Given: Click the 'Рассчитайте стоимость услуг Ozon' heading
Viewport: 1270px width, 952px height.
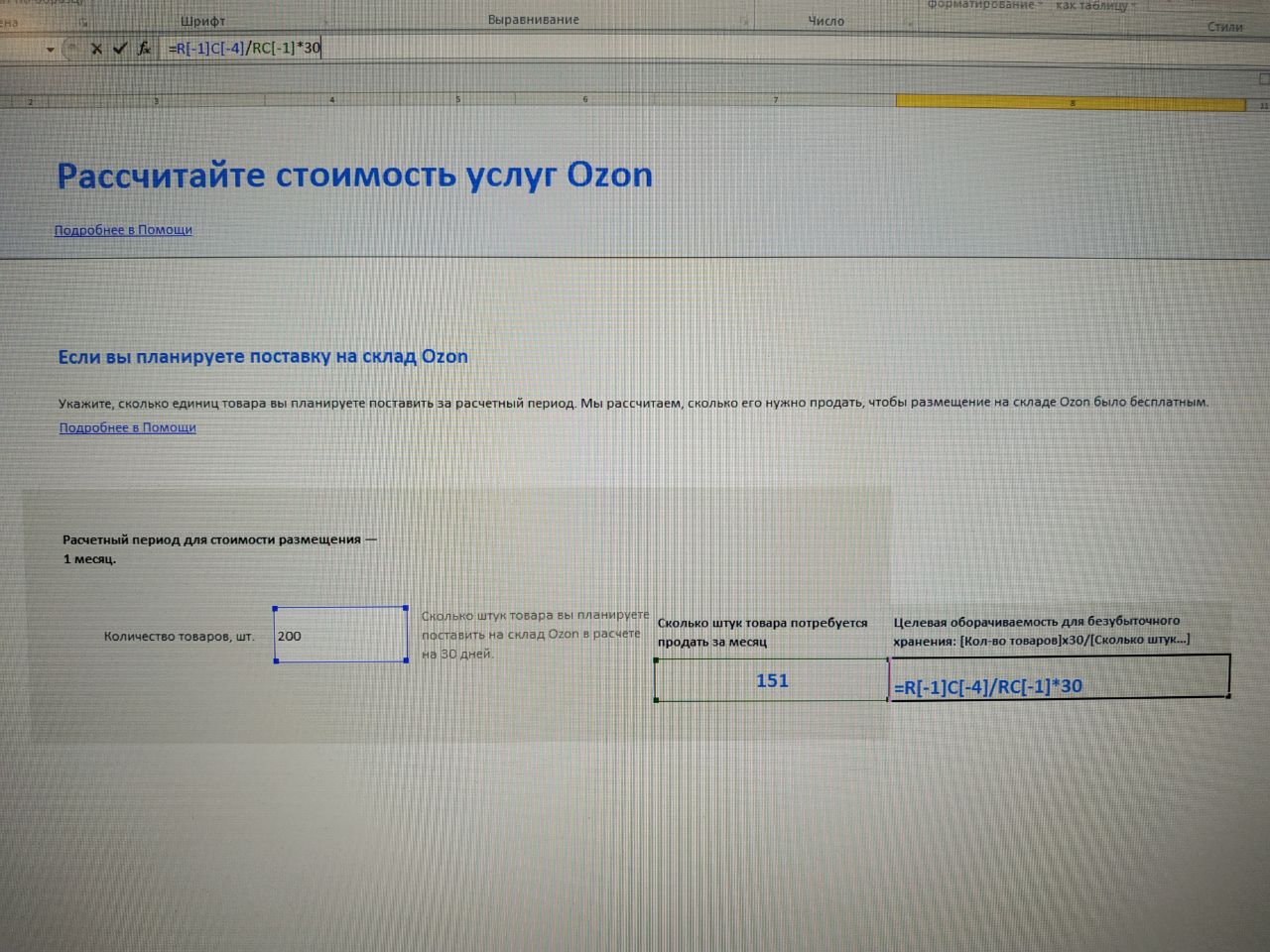Looking at the screenshot, I should coord(355,176).
